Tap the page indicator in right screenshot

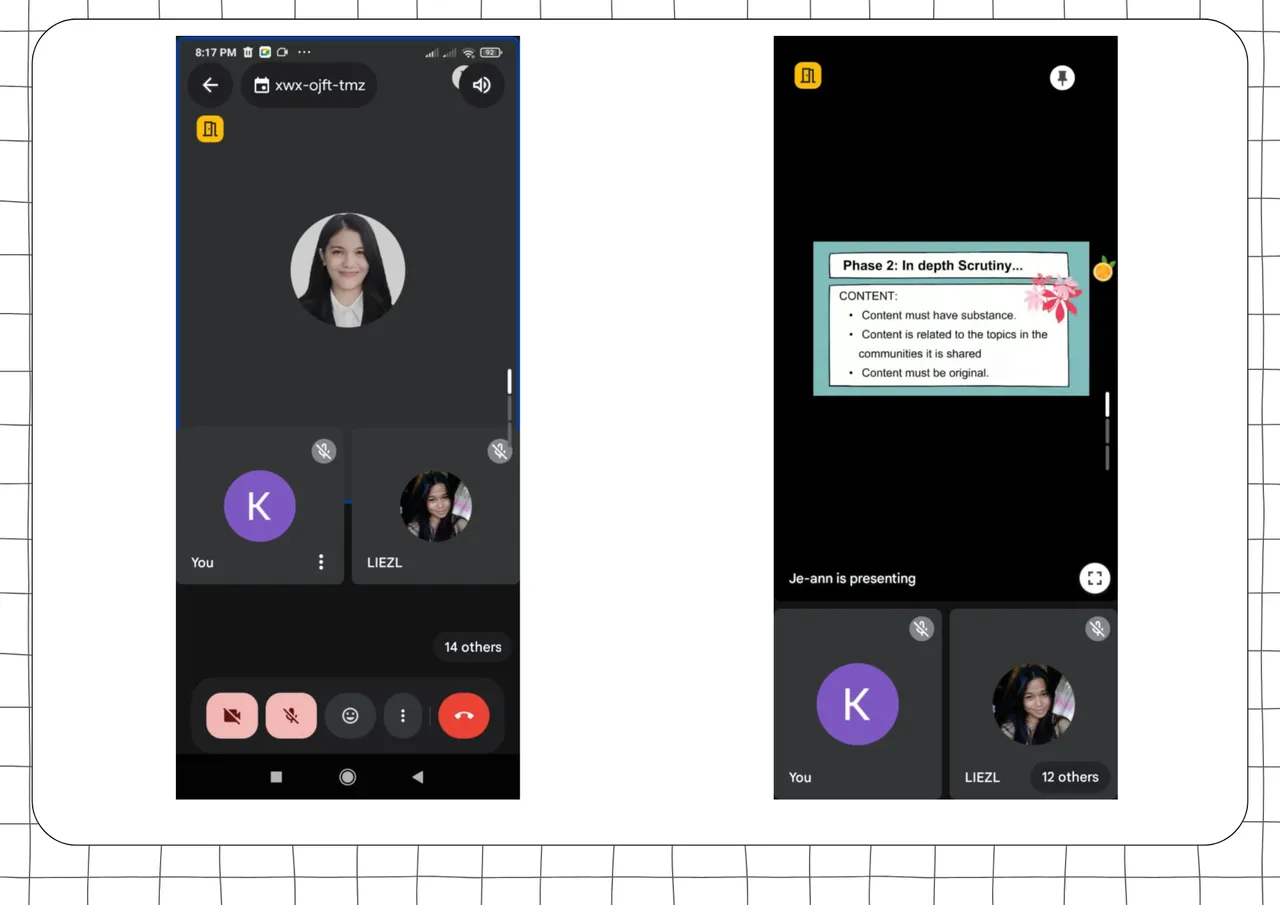(x=1107, y=431)
